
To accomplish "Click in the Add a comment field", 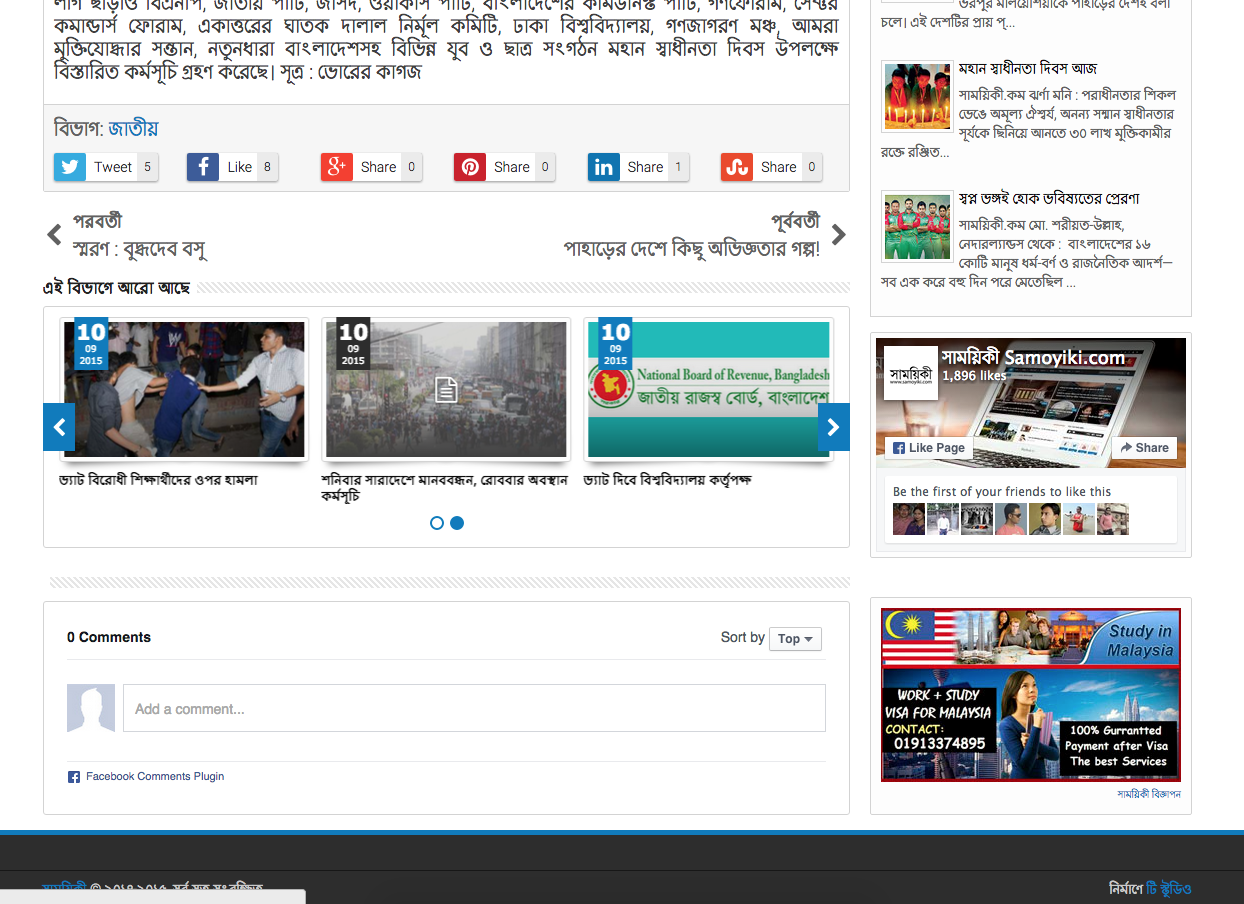I will pyautogui.click(x=474, y=708).
